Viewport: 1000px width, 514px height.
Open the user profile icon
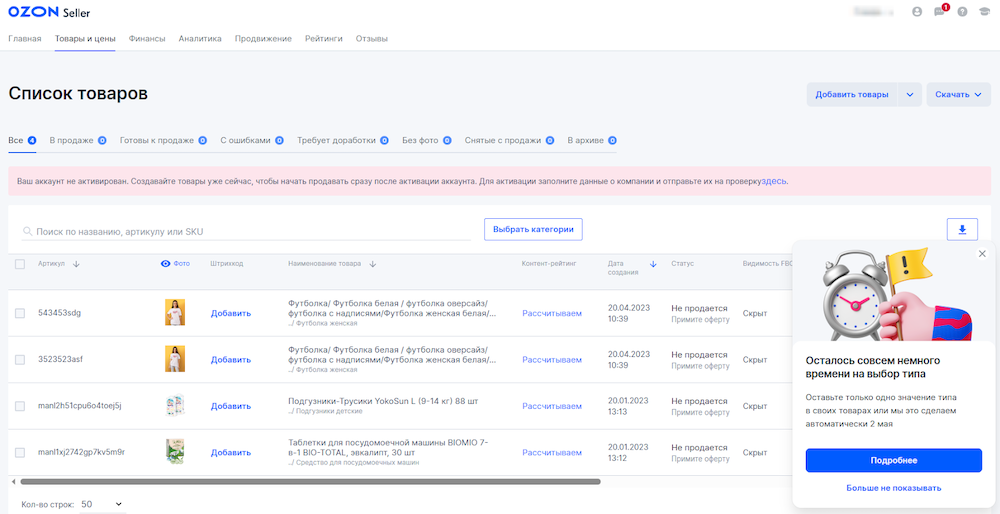click(917, 12)
